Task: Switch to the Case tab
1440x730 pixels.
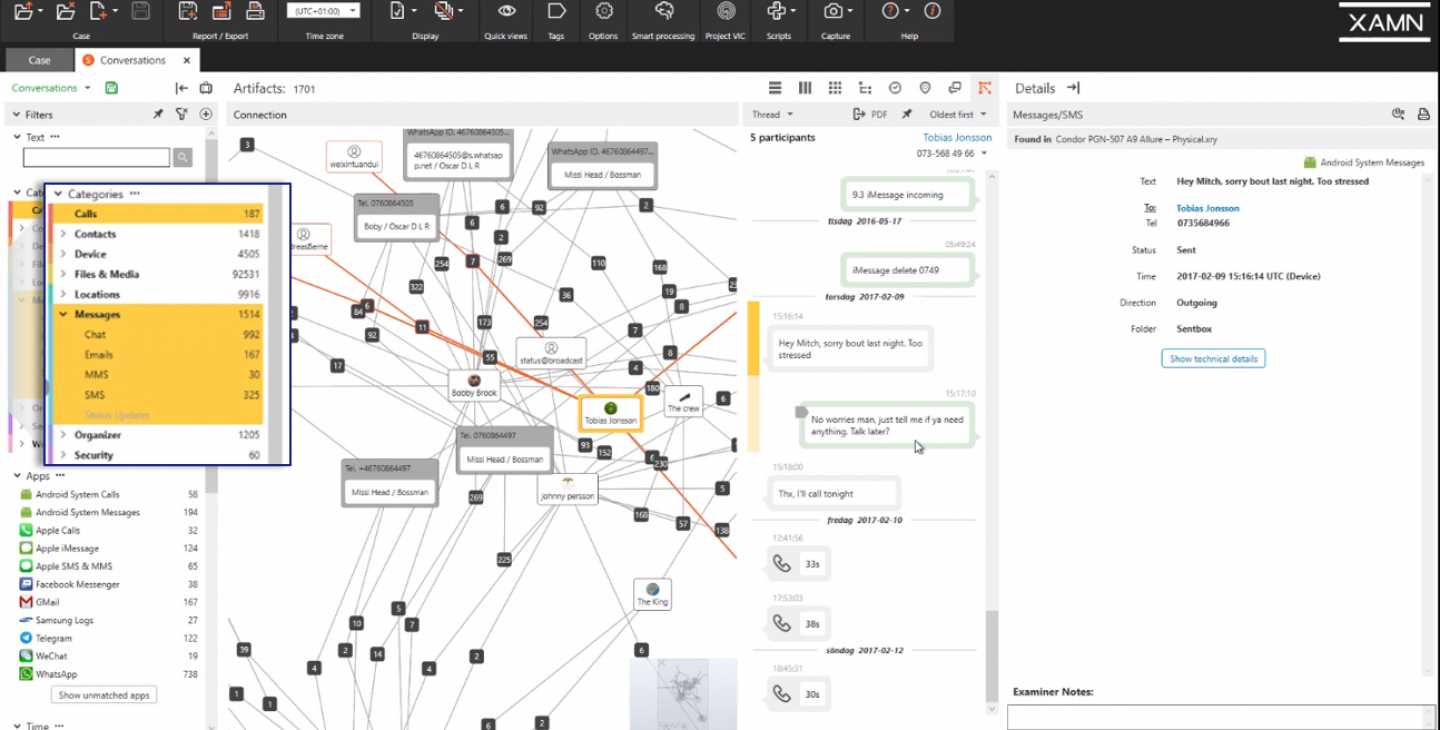Action: 39,60
